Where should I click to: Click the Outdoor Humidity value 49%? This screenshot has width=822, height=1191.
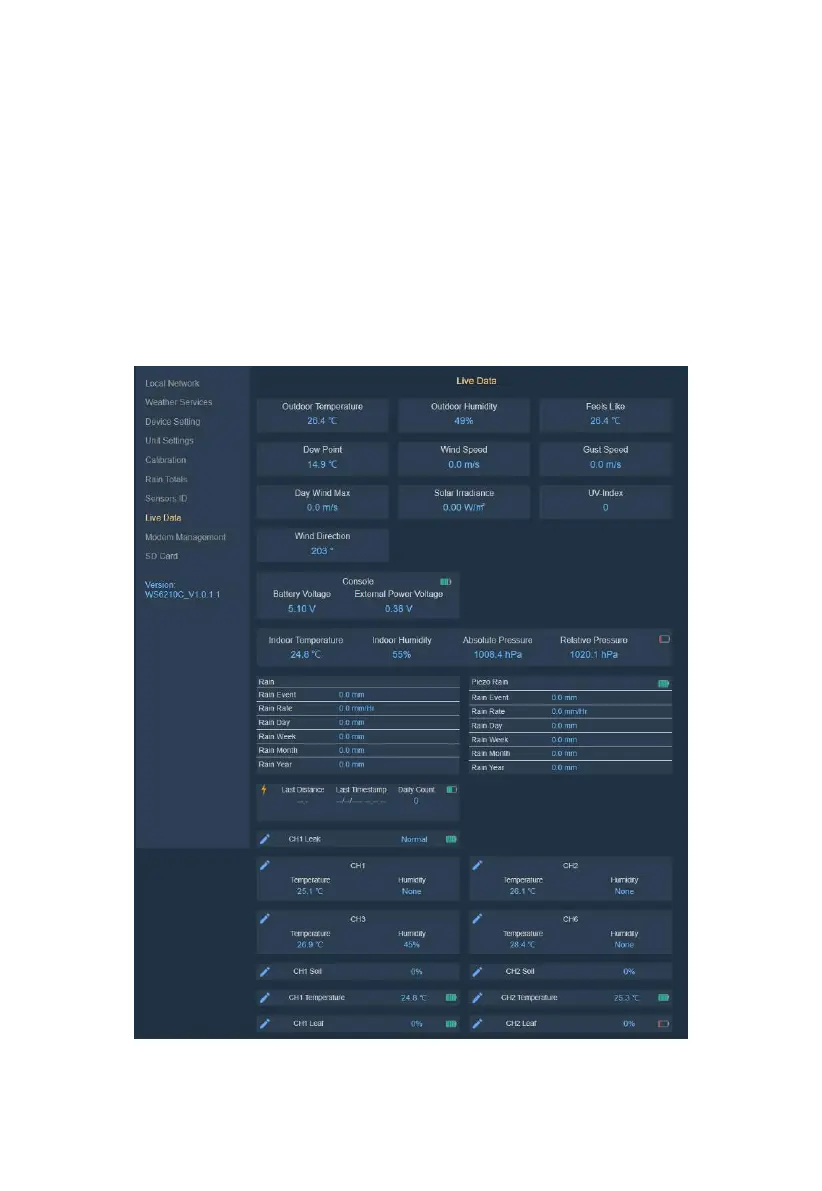tap(463, 421)
